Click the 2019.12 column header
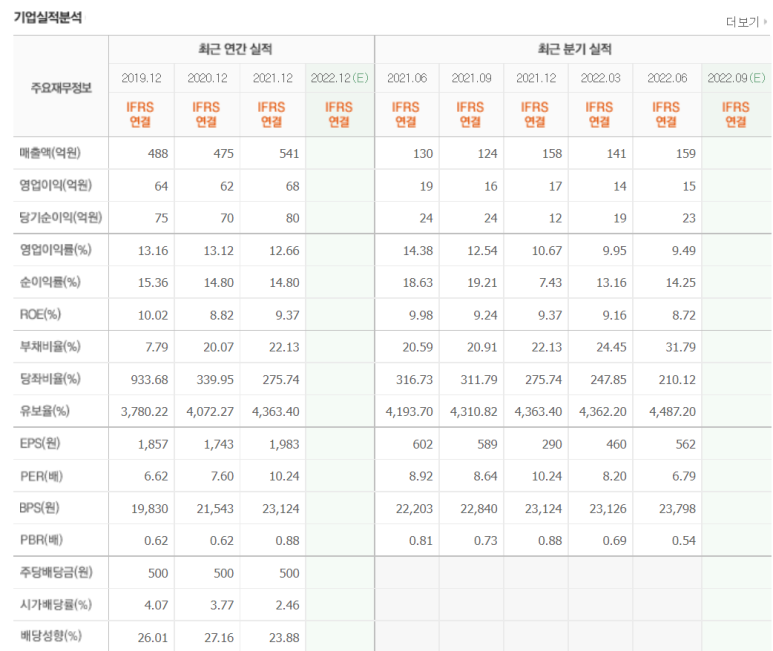The image size is (773, 651). click(x=141, y=78)
